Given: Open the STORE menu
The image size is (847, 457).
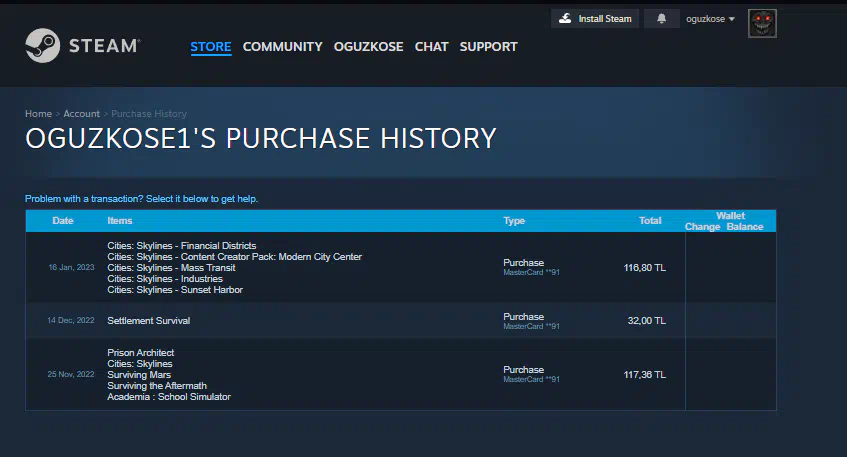Looking at the screenshot, I should 211,47.
